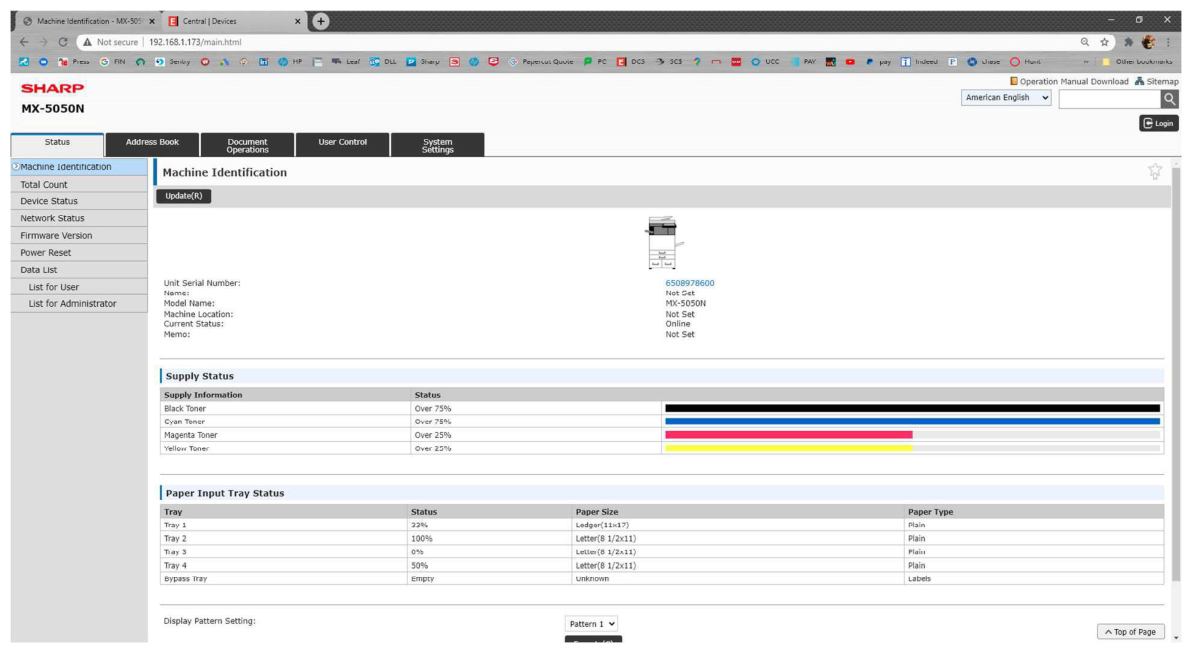Open the Document Operations tab

[247, 144]
